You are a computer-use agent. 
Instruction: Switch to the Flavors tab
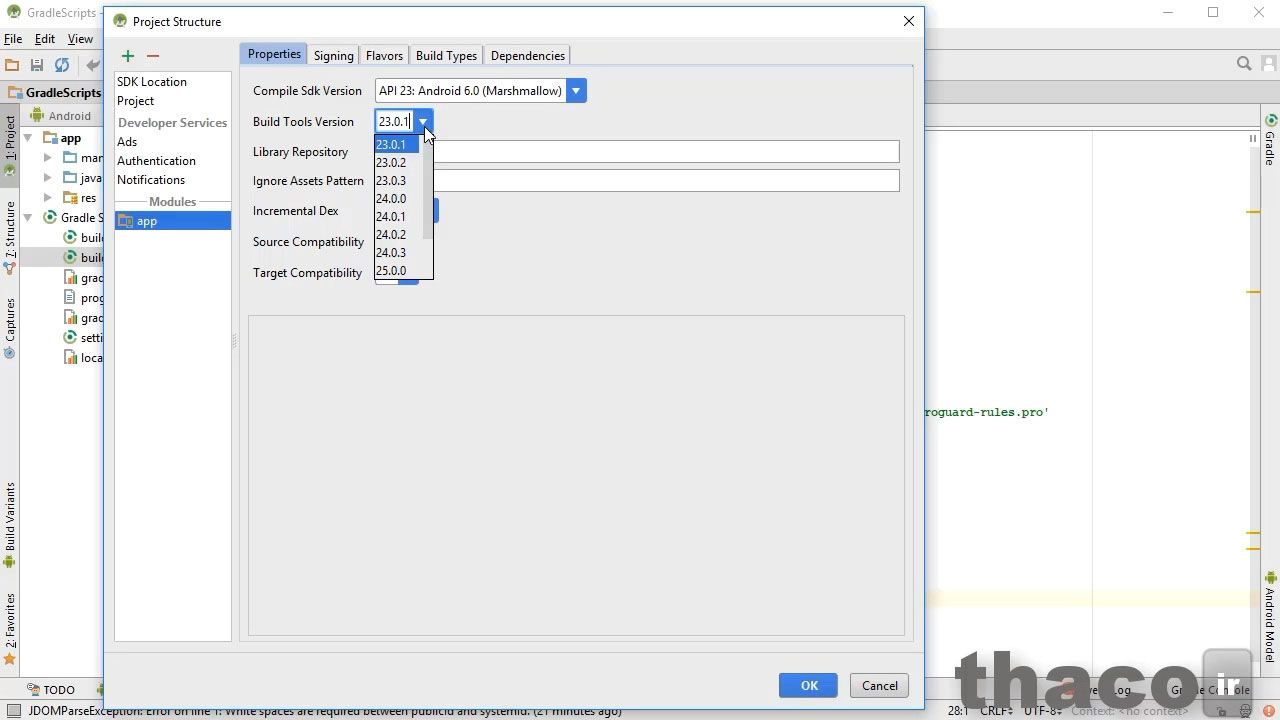coord(384,56)
